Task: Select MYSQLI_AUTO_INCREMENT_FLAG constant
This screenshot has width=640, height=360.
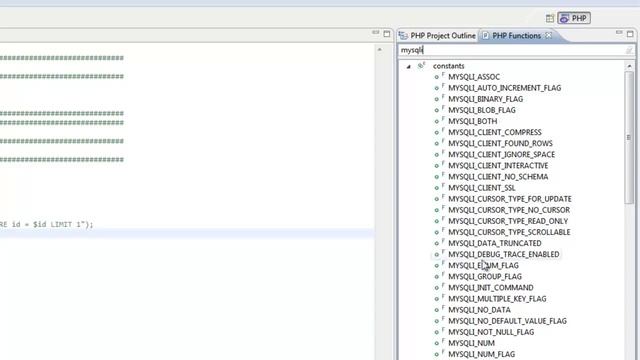Action: pyautogui.click(x=504, y=88)
